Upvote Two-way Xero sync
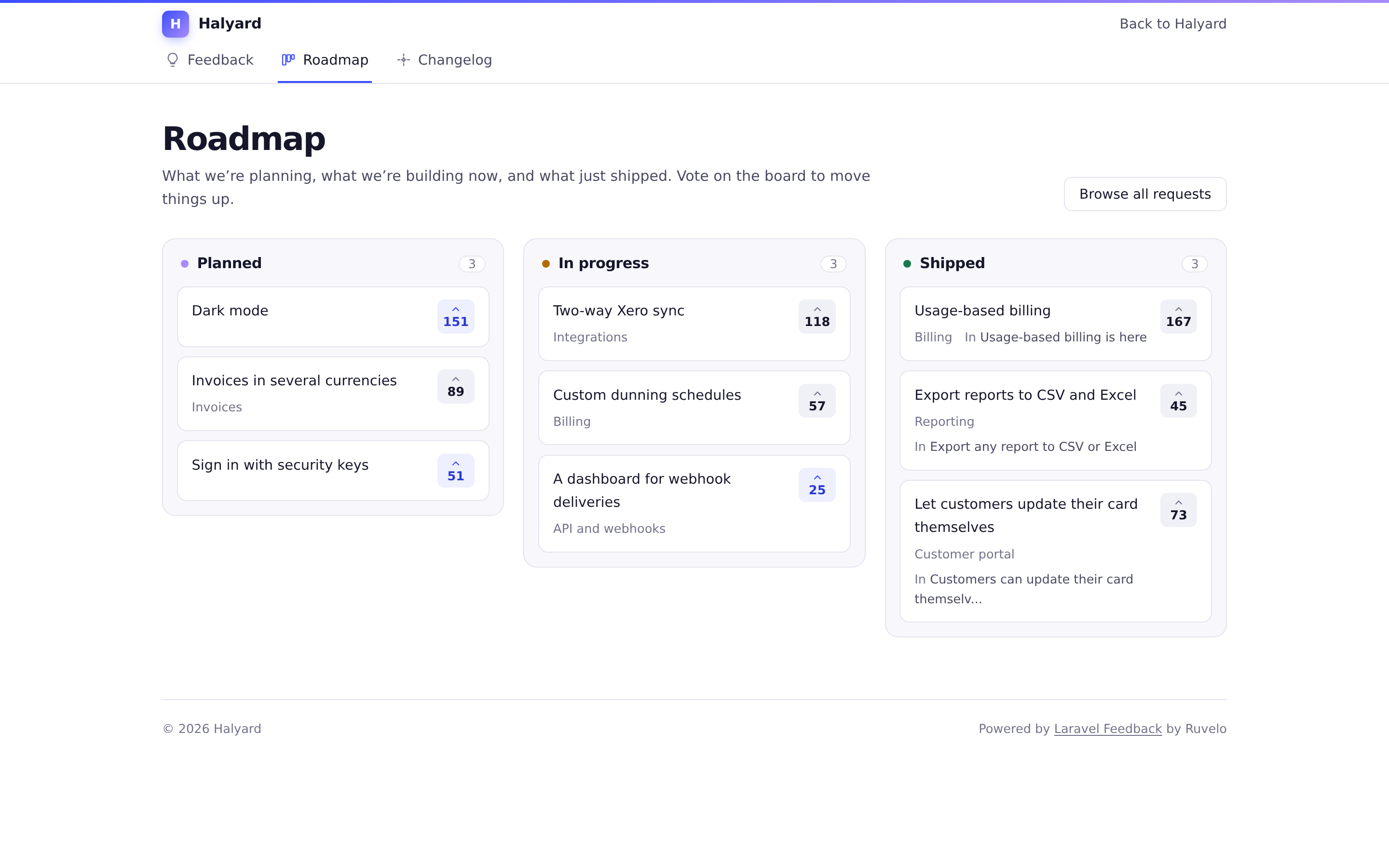1389x868 pixels. pos(817,316)
